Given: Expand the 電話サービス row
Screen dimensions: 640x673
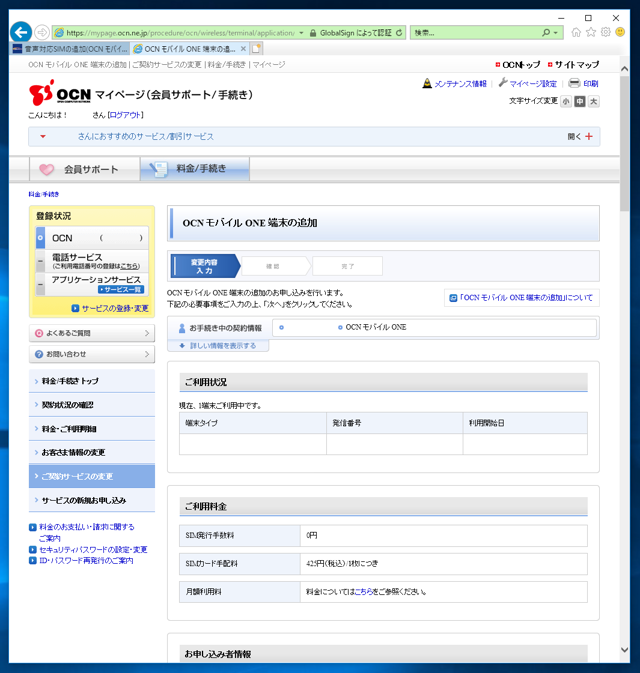Looking at the screenshot, I should click(92, 261).
